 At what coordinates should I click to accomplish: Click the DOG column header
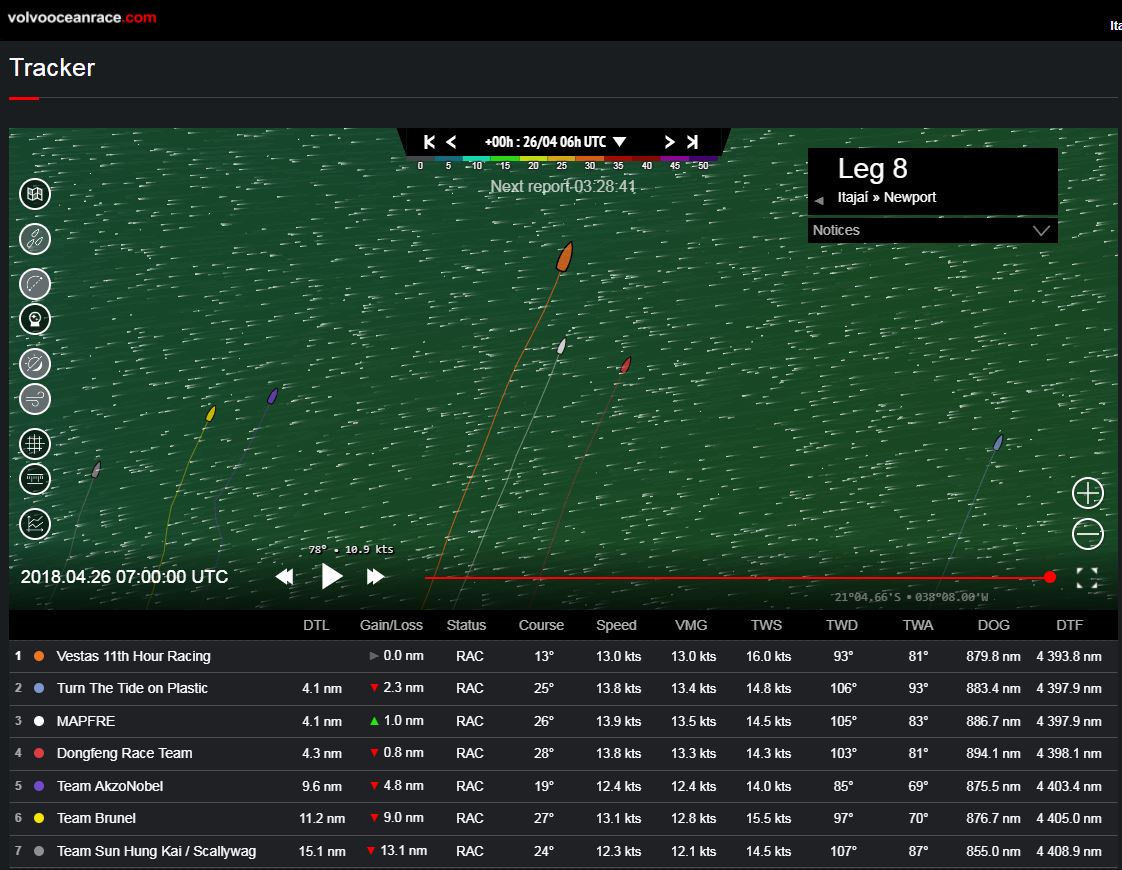pyautogui.click(x=994, y=625)
